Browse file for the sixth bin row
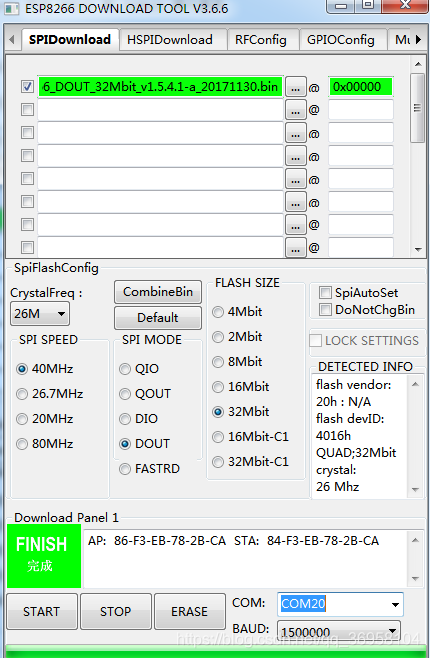 pyautogui.click(x=295, y=203)
